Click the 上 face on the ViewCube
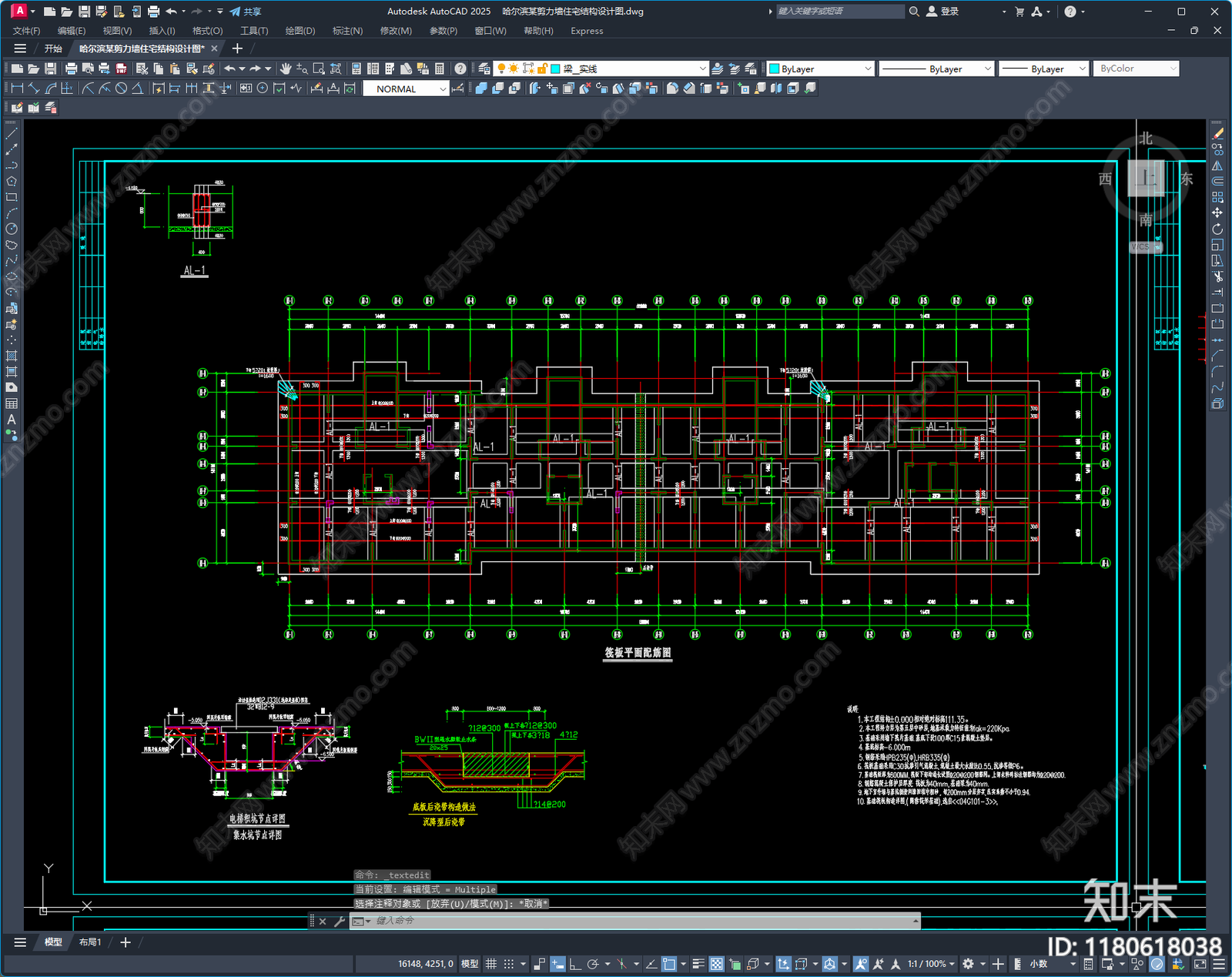Viewport: 1232px width, 977px height. coord(1146,179)
